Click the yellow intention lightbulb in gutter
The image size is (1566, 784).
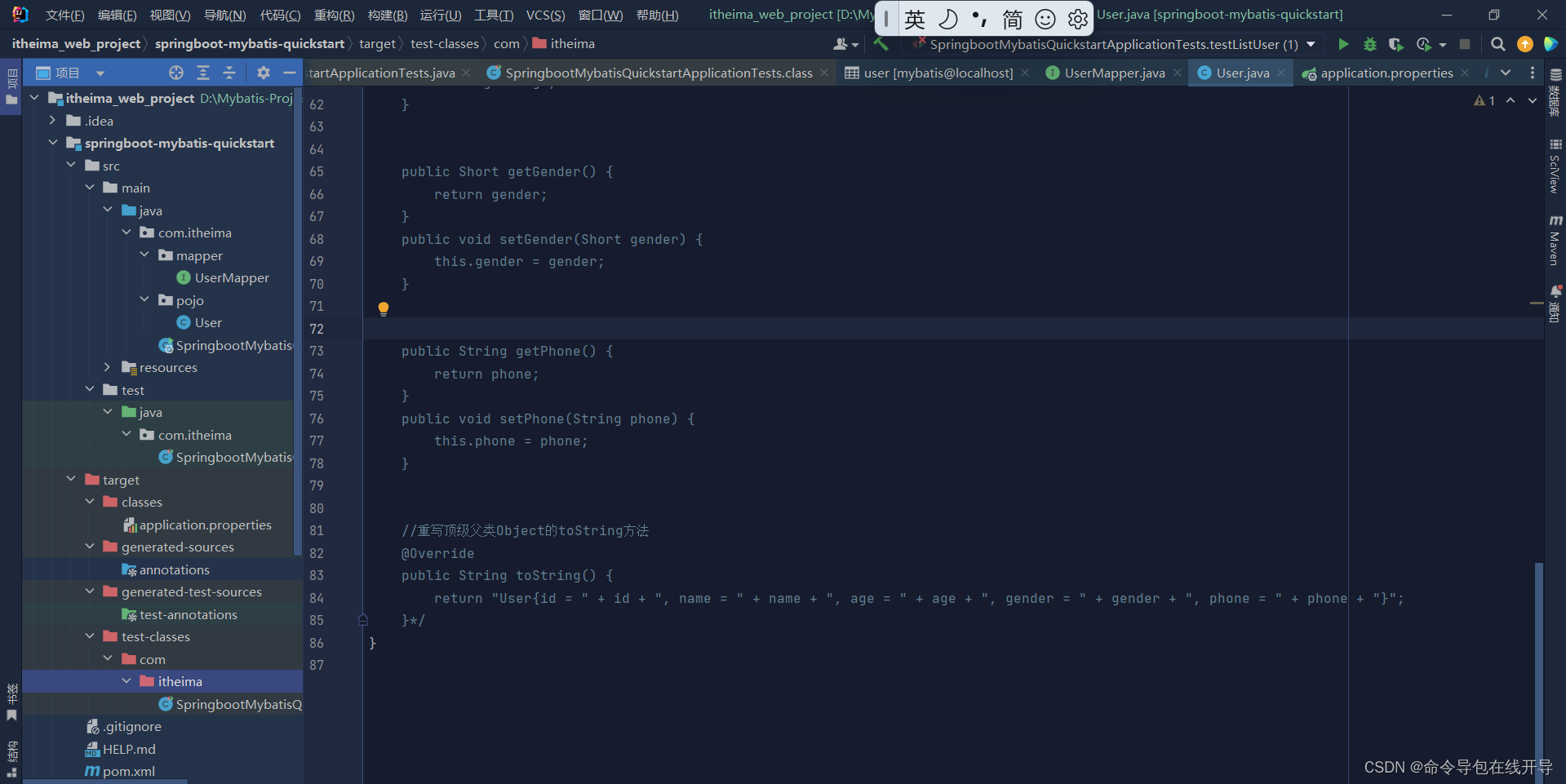click(x=384, y=308)
